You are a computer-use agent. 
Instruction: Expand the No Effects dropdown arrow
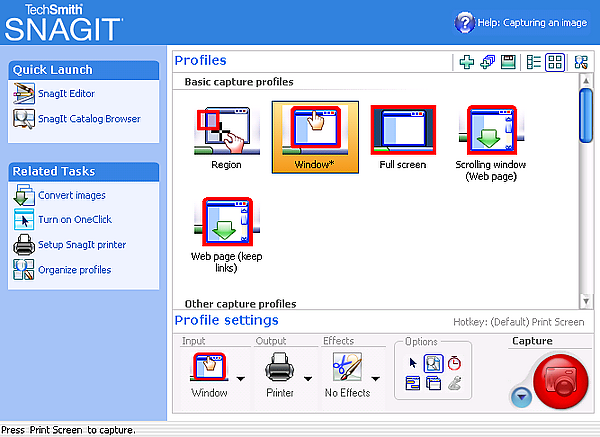coord(375,379)
